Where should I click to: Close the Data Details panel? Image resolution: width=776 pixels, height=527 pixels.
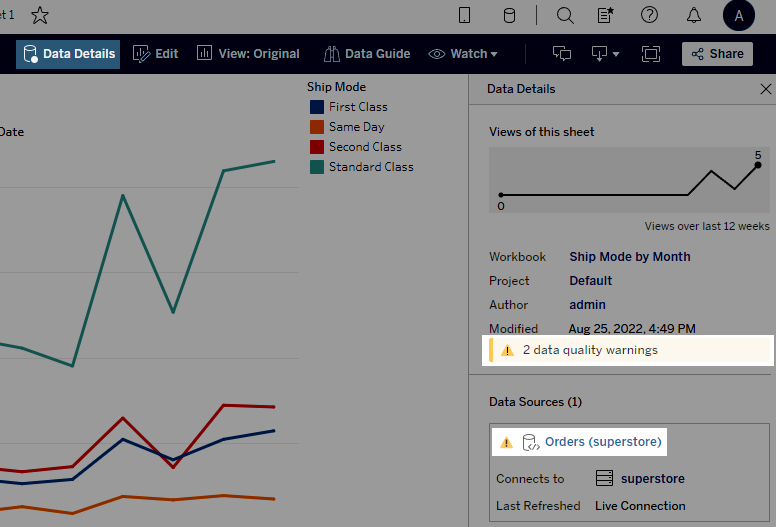pyautogui.click(x=766, y=89)
